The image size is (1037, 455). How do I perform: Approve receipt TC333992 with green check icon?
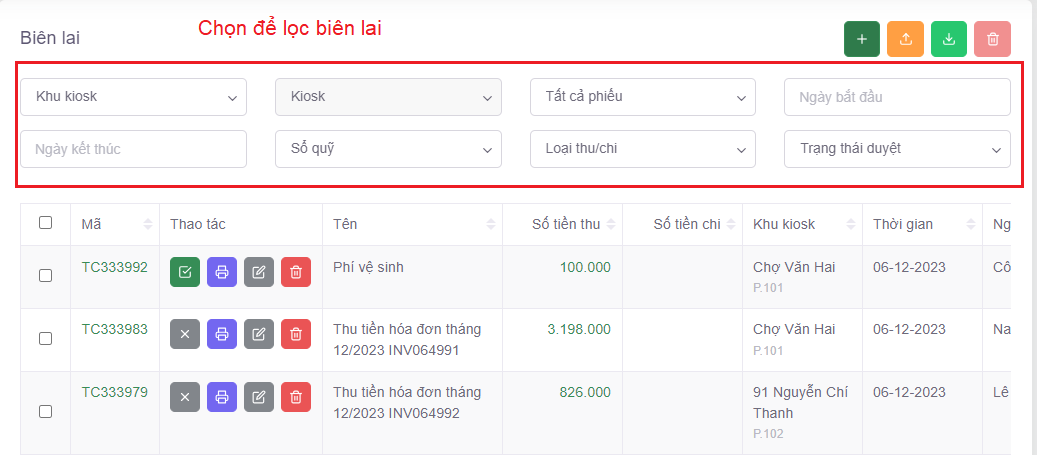[x=185, y=272]
